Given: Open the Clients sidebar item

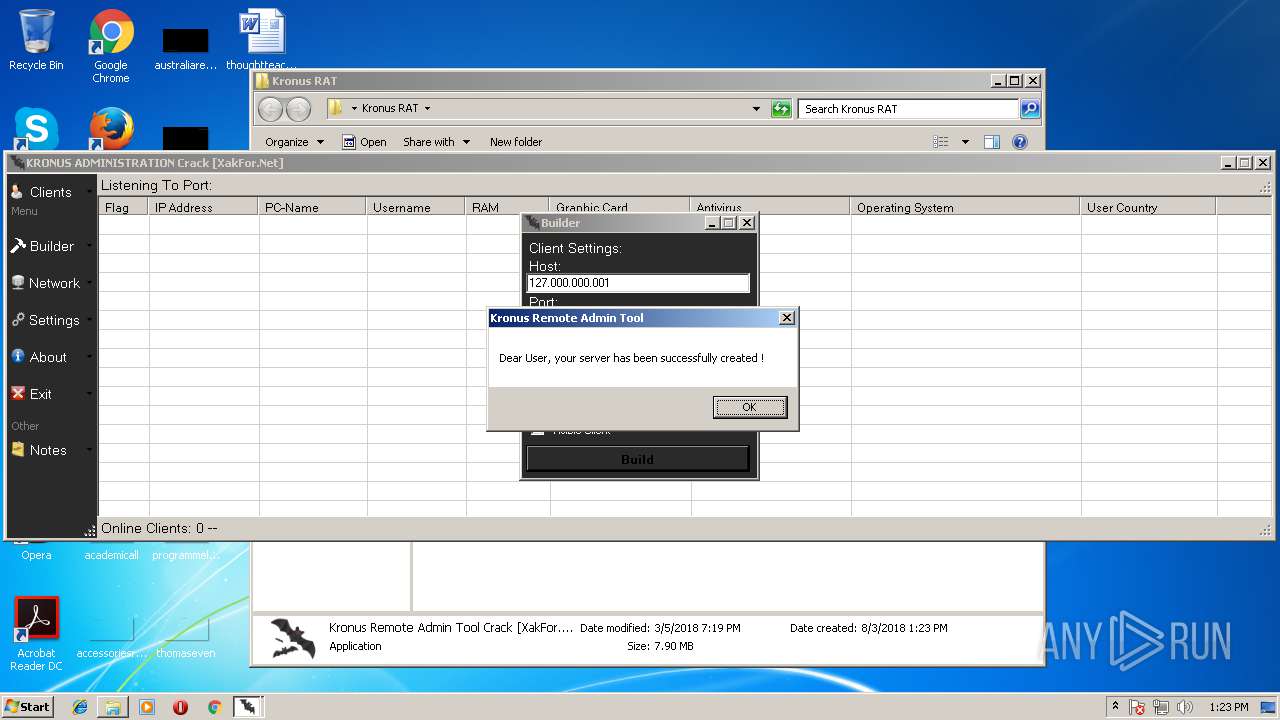Looking at the screenshot, I should tap(50, 192).
